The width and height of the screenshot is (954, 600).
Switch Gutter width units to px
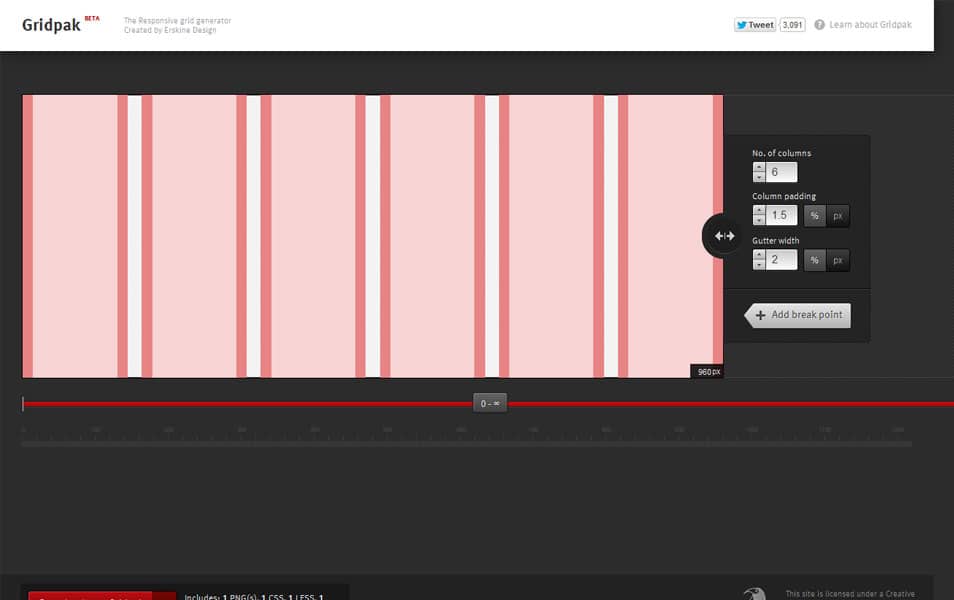coord(838,259)
